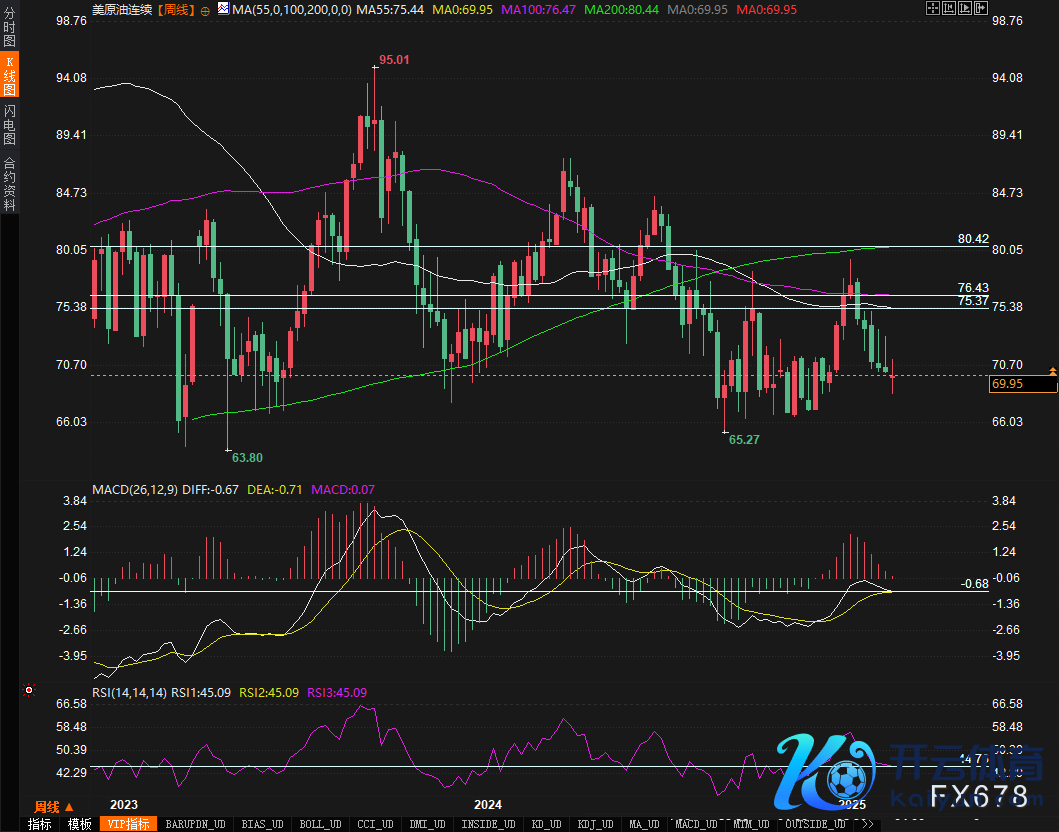Click the circled plus icon beside 周线

205,10
